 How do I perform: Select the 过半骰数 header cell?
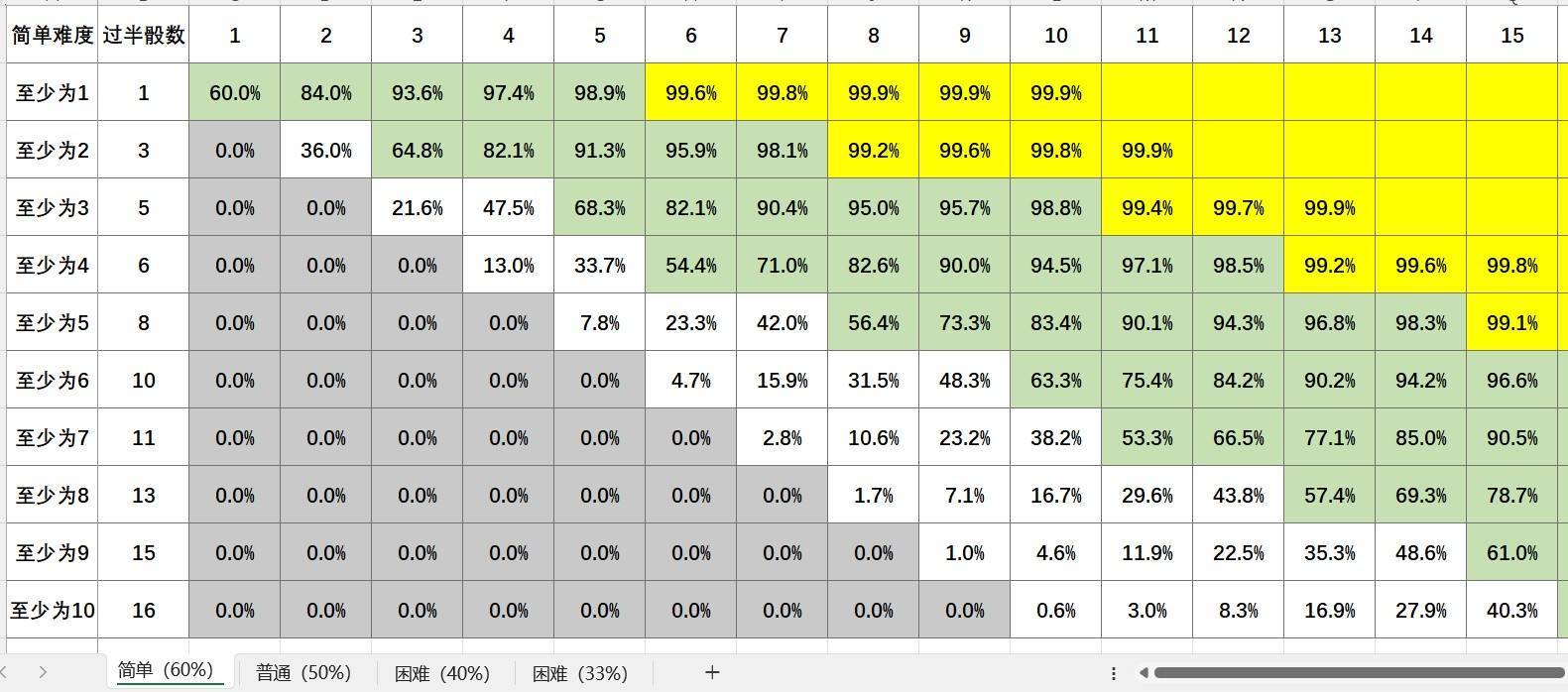[x=144, y=36]
